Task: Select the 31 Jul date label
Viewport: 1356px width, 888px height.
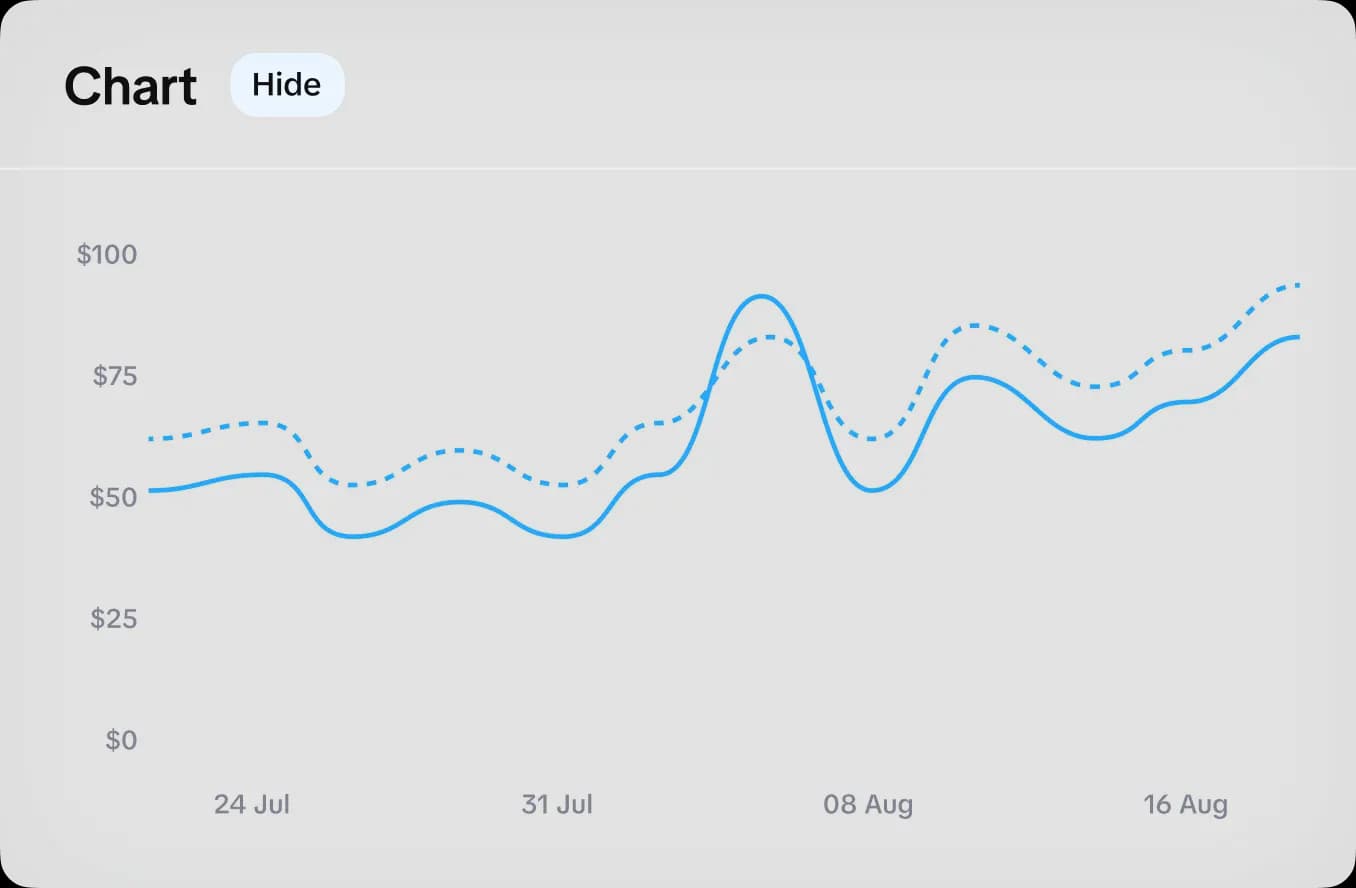Action: [556, 804]
